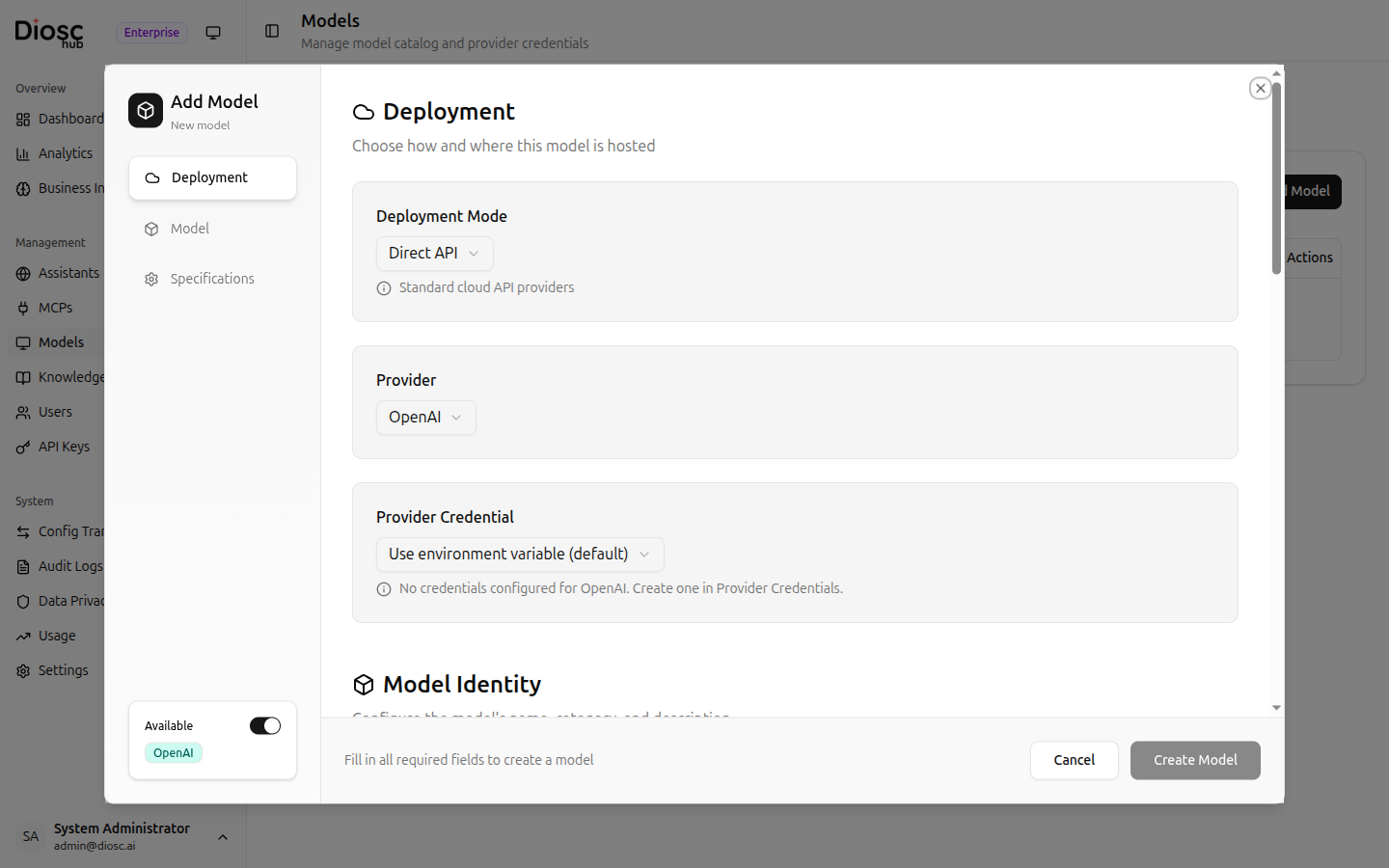Click the Usage trend icon
The width and height of the screenshot is (1389, 868).
[23, 637]
